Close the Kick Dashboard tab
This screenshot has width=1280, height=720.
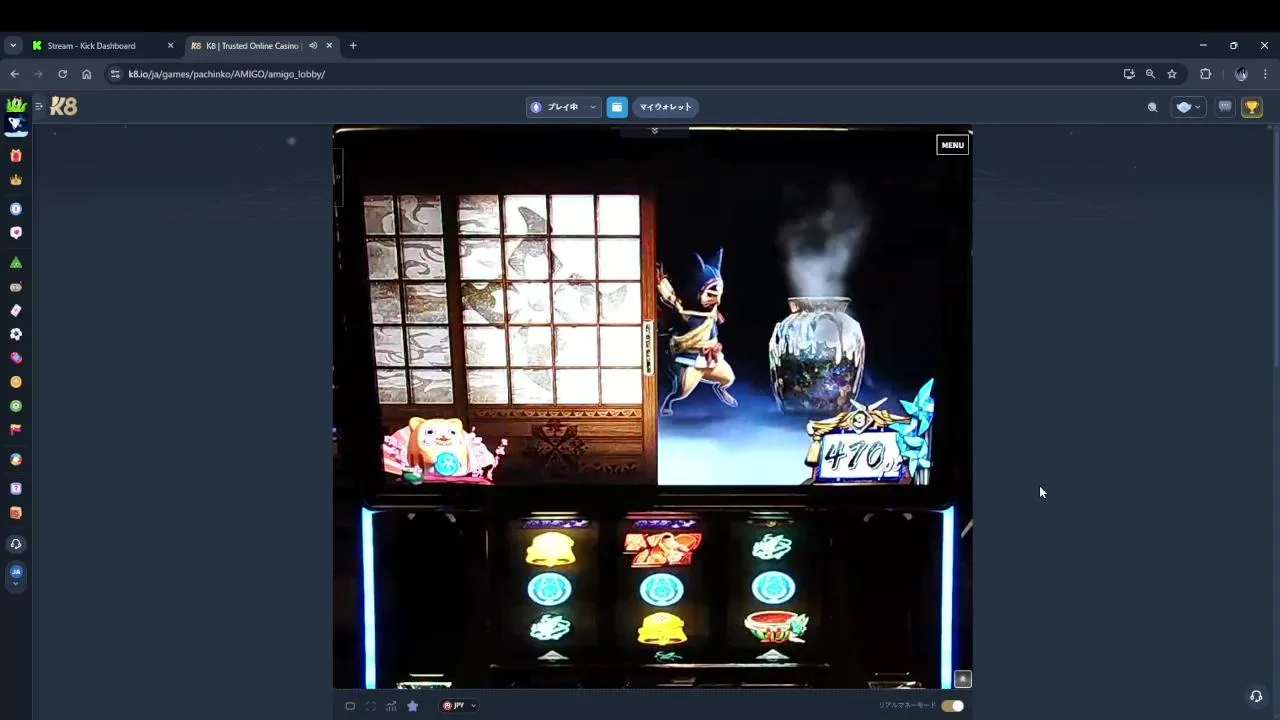click(170, 46)
